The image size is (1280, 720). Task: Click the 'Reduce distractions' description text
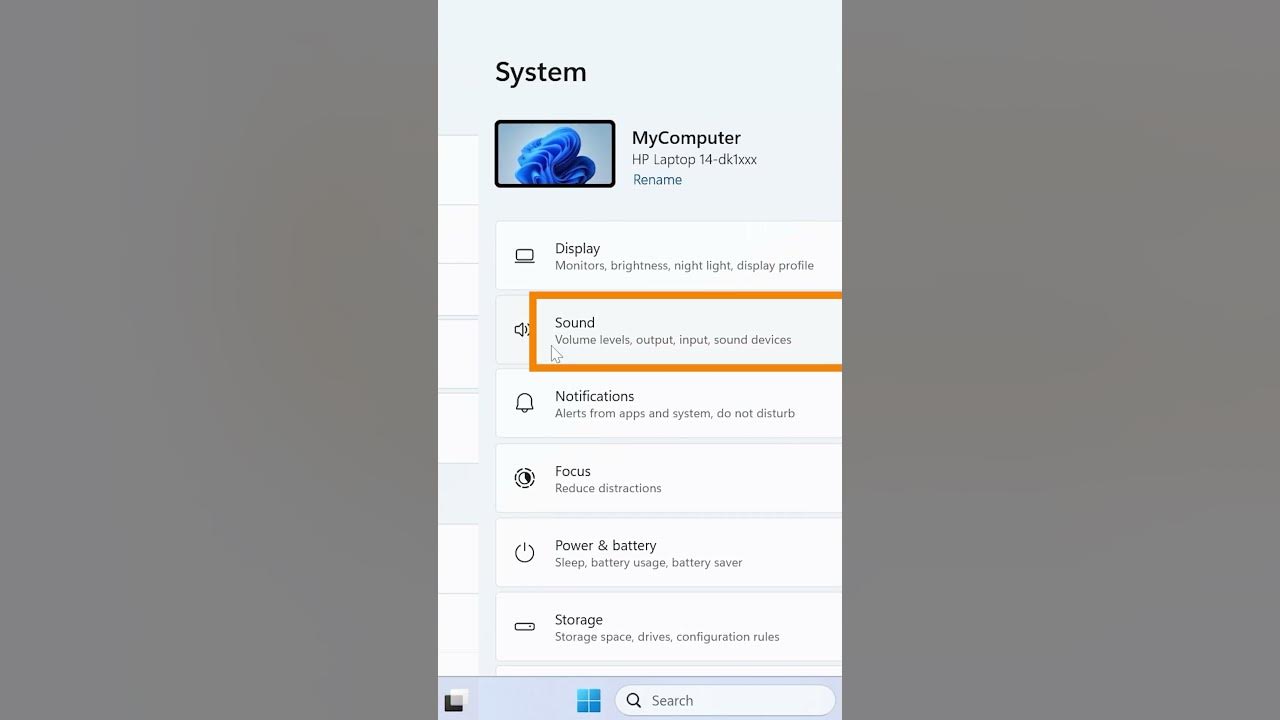click(x=608, y=489)
